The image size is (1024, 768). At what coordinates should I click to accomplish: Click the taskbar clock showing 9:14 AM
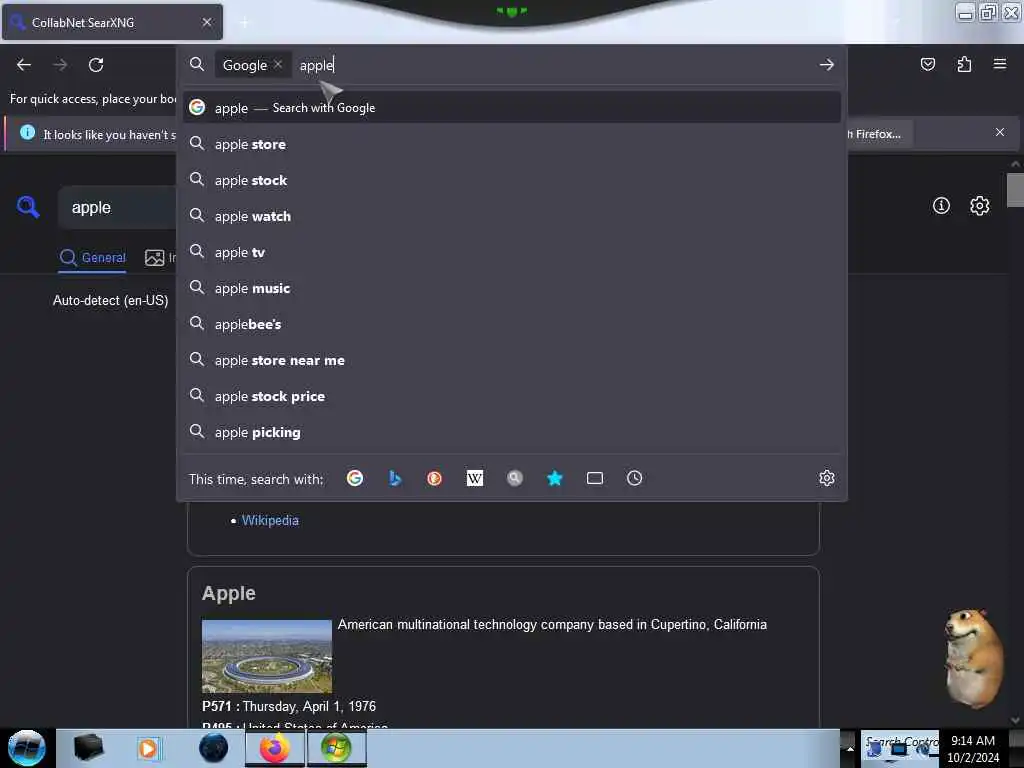tap(972, 748)
